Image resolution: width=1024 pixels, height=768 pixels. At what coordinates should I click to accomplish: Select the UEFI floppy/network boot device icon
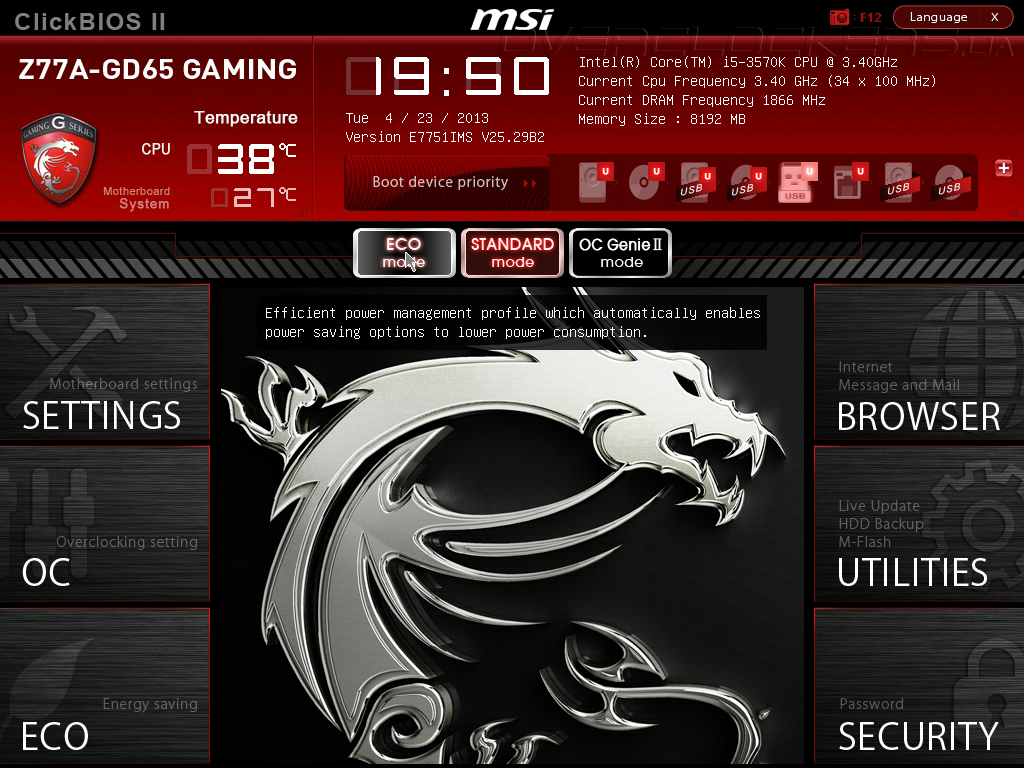849,182
